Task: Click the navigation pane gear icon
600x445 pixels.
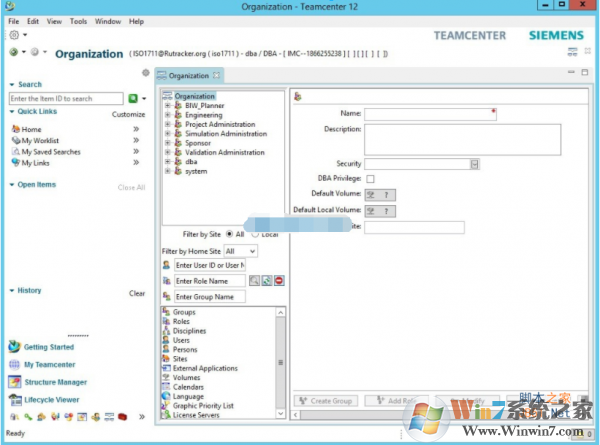Action: (x=146, y=73)
